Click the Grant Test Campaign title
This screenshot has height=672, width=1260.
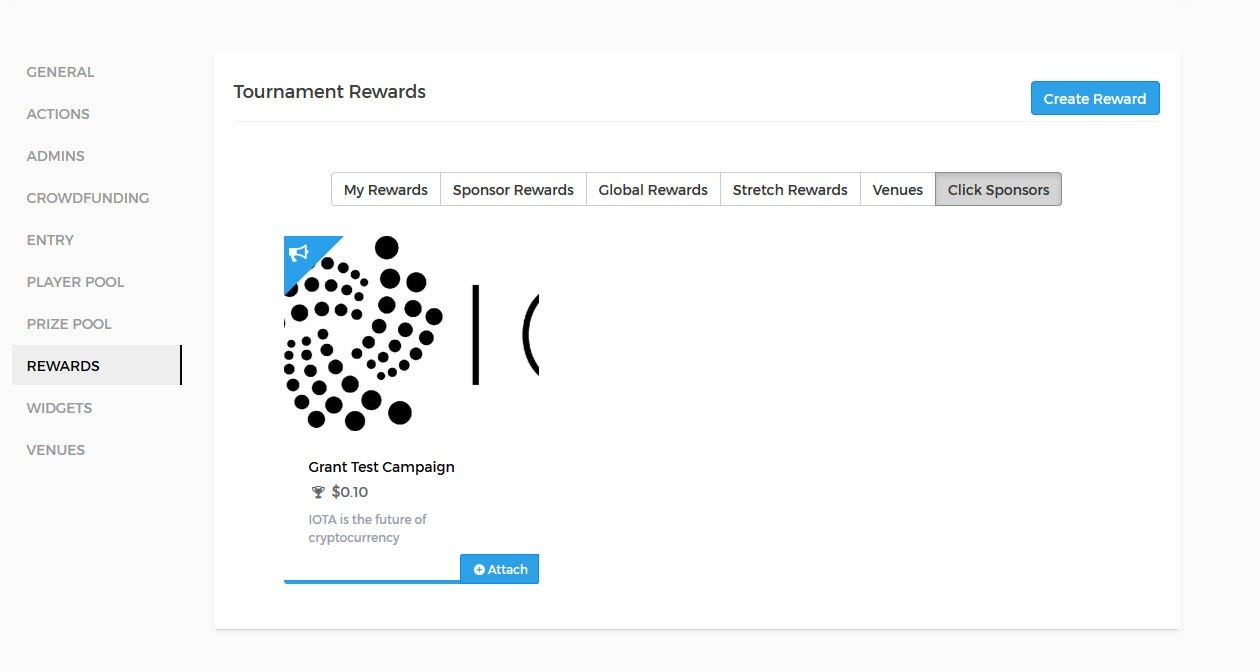point(381,467)
